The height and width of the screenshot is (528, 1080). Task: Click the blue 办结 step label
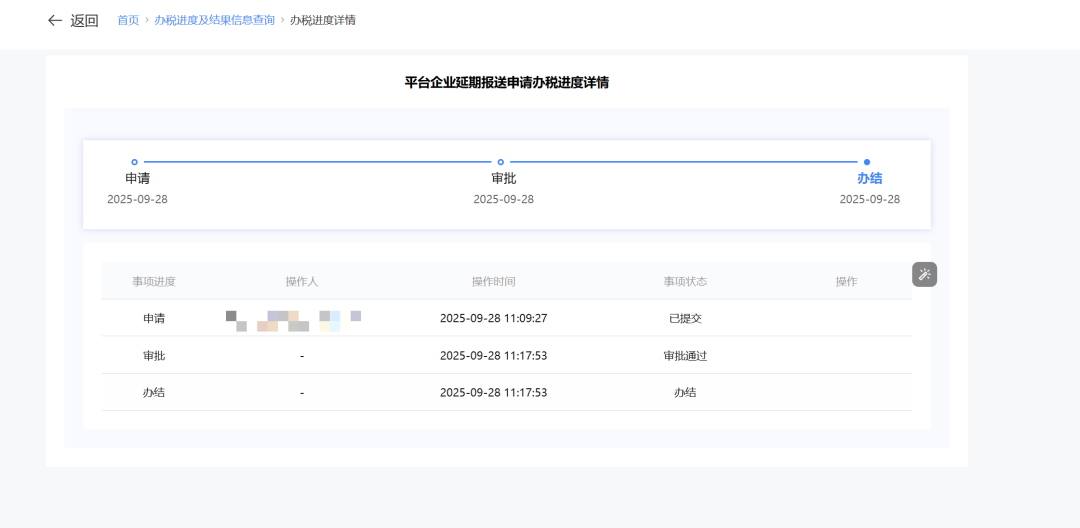pos(869,179)
